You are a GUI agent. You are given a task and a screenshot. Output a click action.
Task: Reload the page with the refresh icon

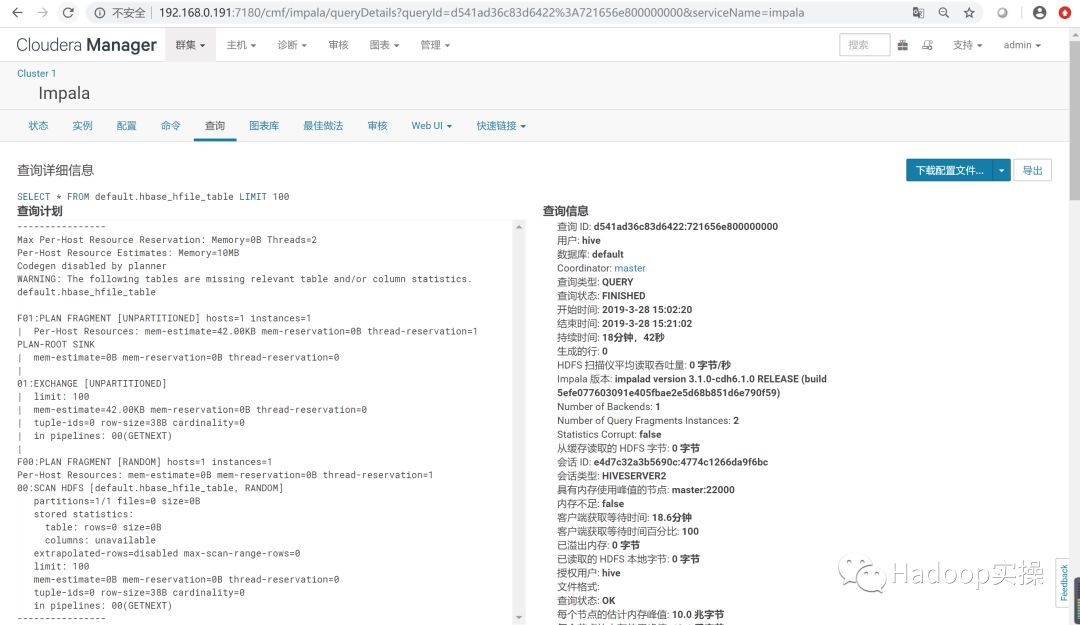tap(68, 12)
